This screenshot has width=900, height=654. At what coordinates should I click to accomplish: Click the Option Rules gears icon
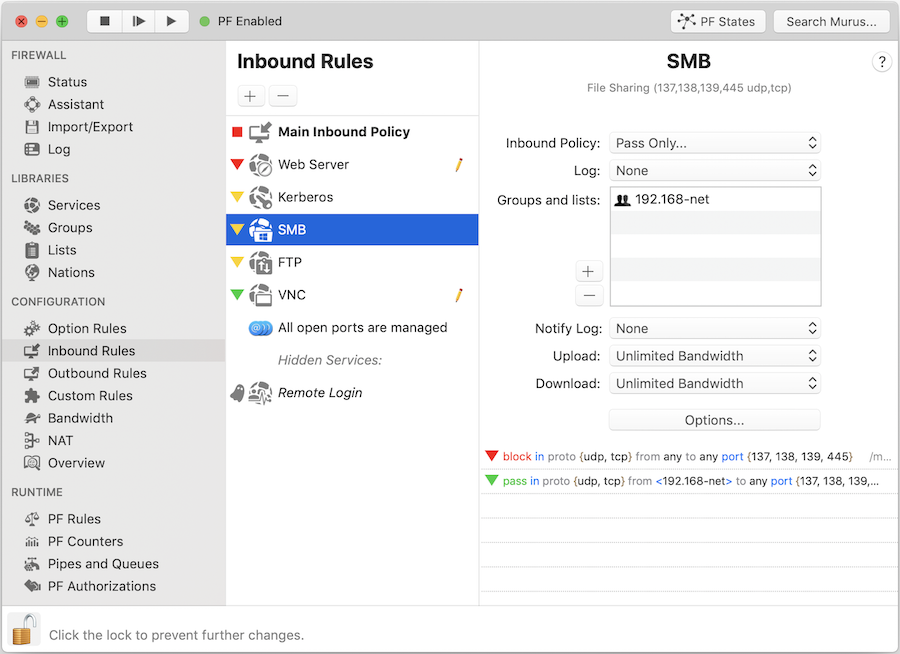pyautogui.click(x=32, y=328)
